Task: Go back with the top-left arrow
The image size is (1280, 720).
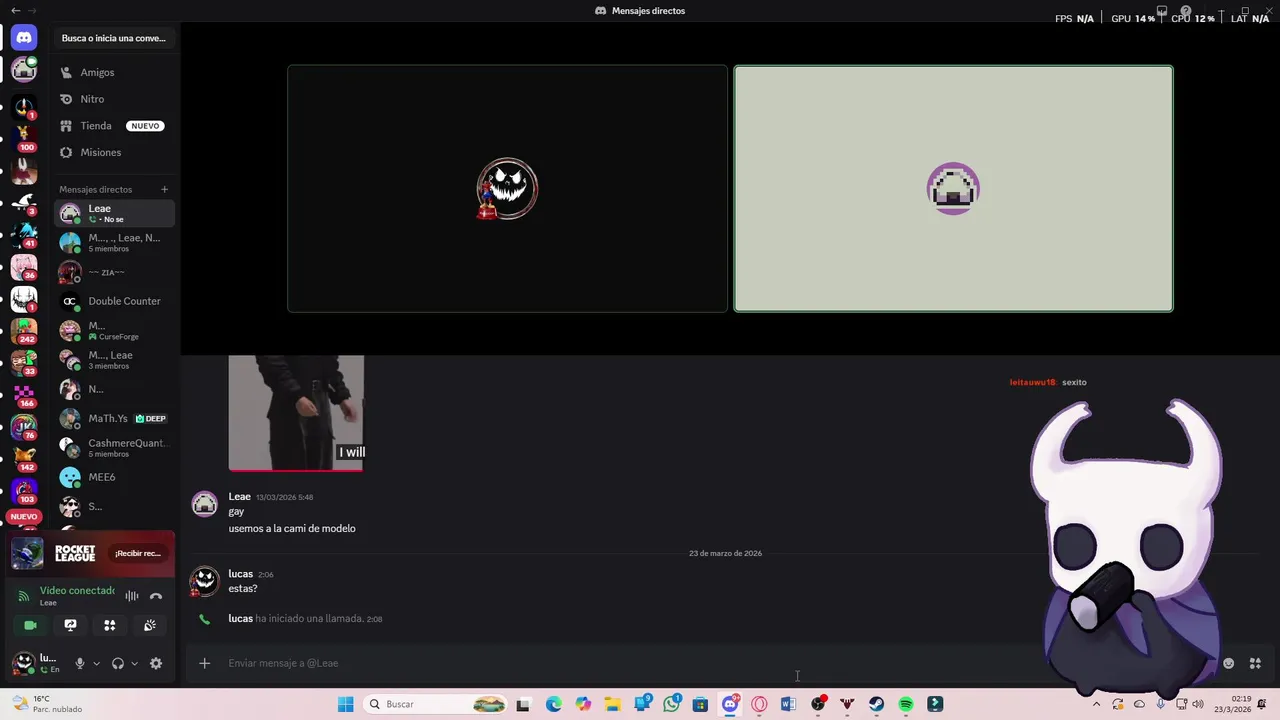Action: pos(14,10)
